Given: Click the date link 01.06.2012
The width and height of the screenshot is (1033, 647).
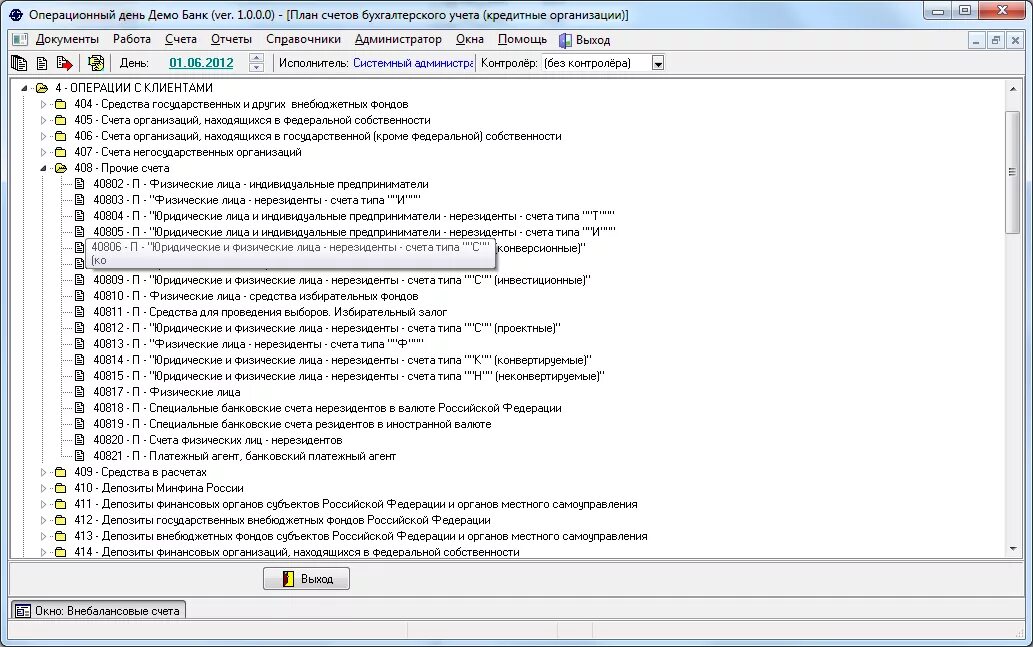Looking at the screenshot, I should [x=201, y=63].
